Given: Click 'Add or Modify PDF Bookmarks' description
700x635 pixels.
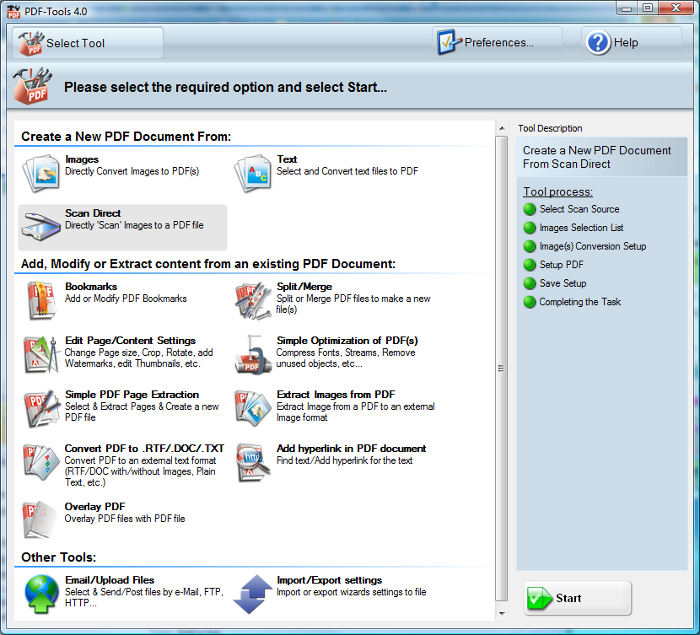Looking at the screenshot, I should [x=126, y=299].
